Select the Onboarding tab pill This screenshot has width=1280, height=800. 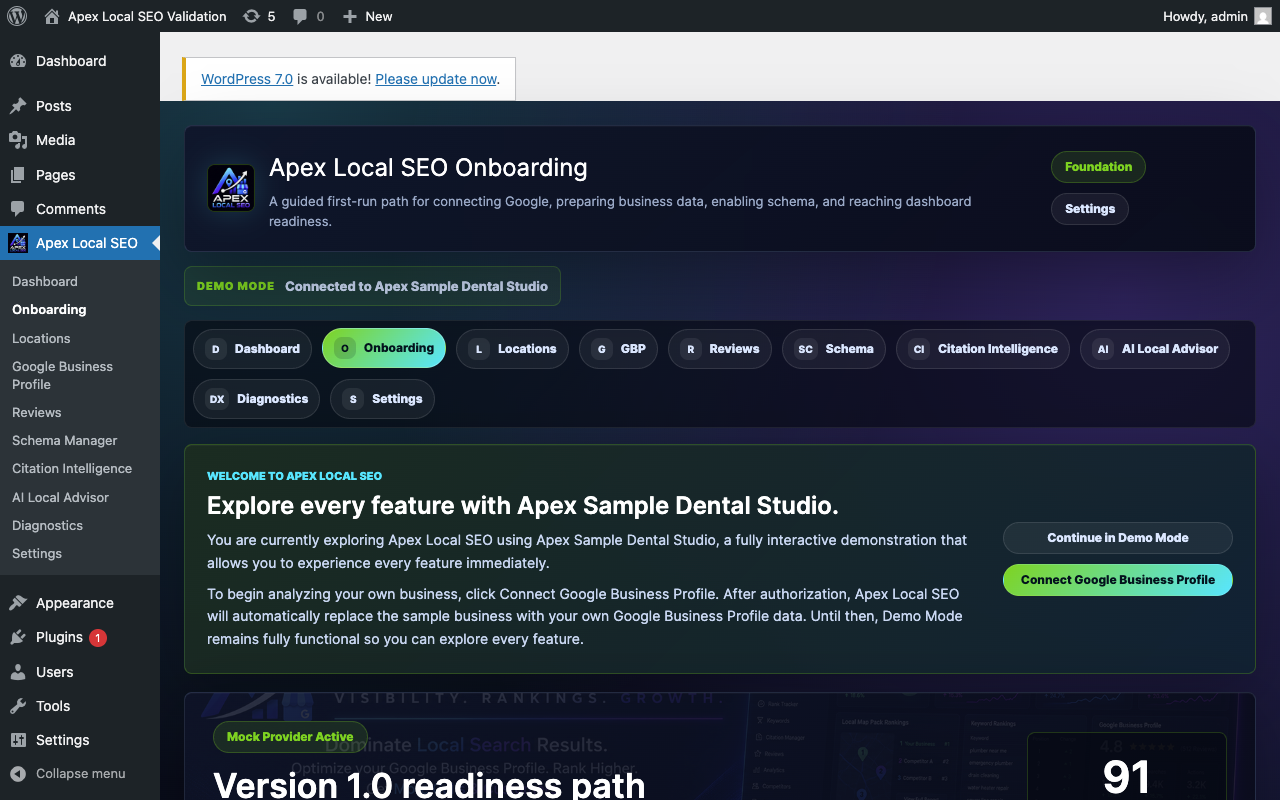(384, 348)
